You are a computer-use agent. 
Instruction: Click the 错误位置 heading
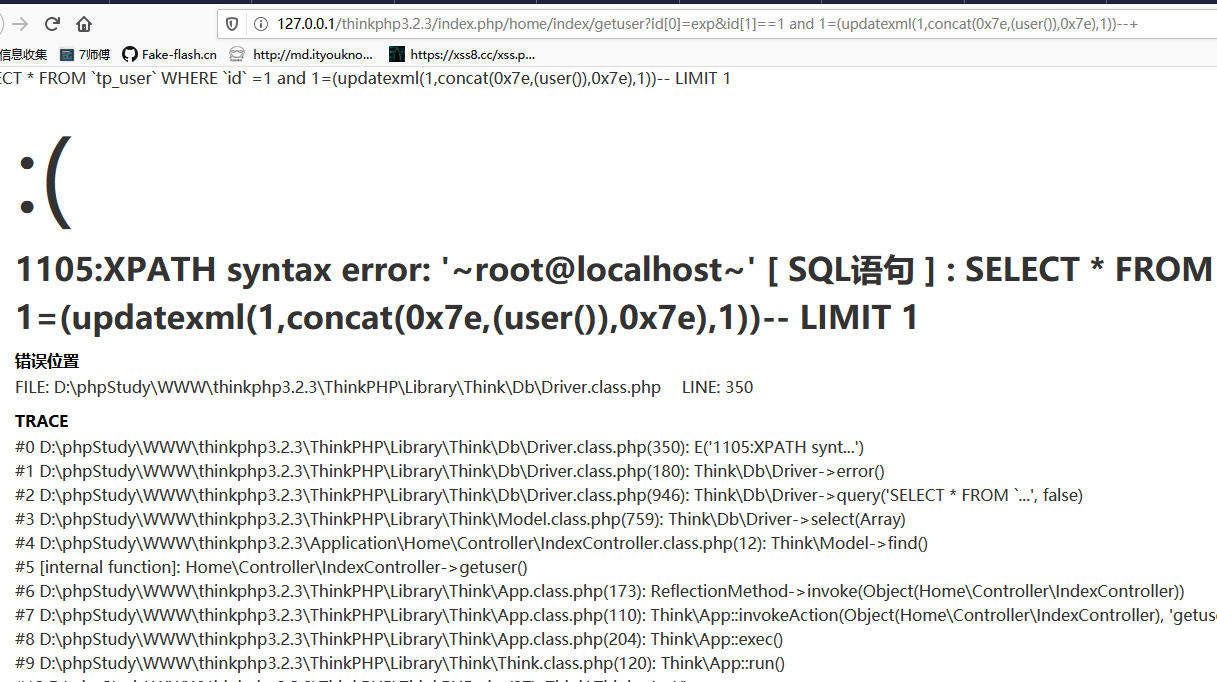click(x=47, y=361)
